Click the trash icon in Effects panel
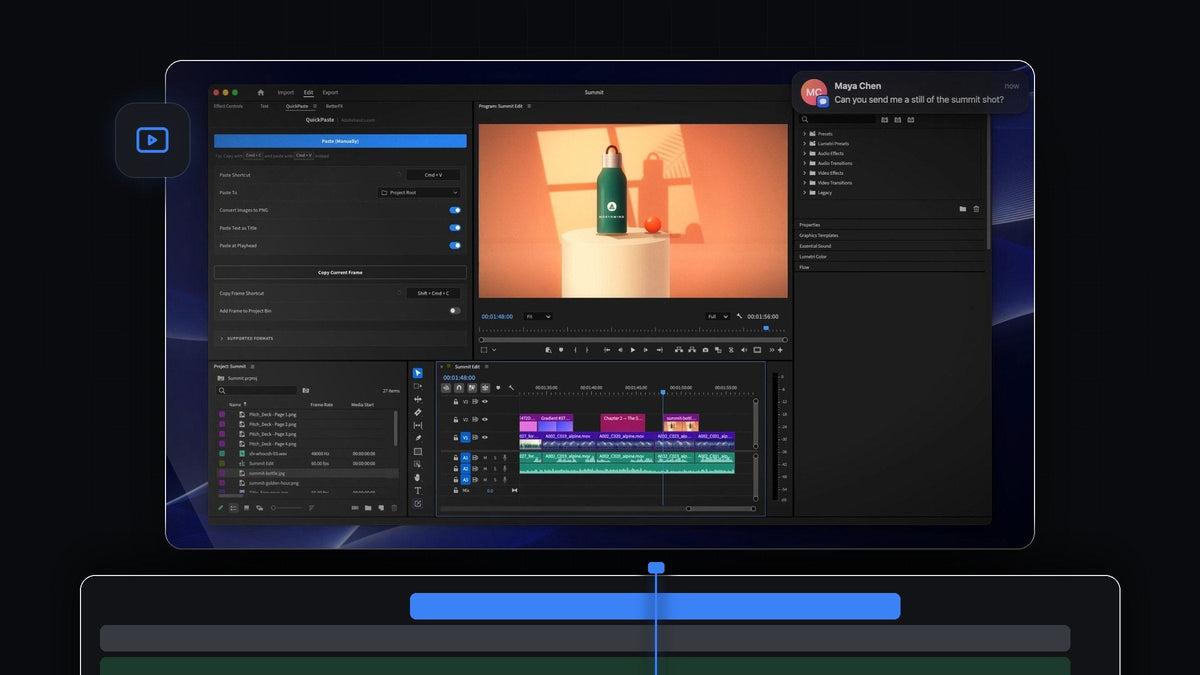Screen dimensions: 1200x675 point(977,209)
